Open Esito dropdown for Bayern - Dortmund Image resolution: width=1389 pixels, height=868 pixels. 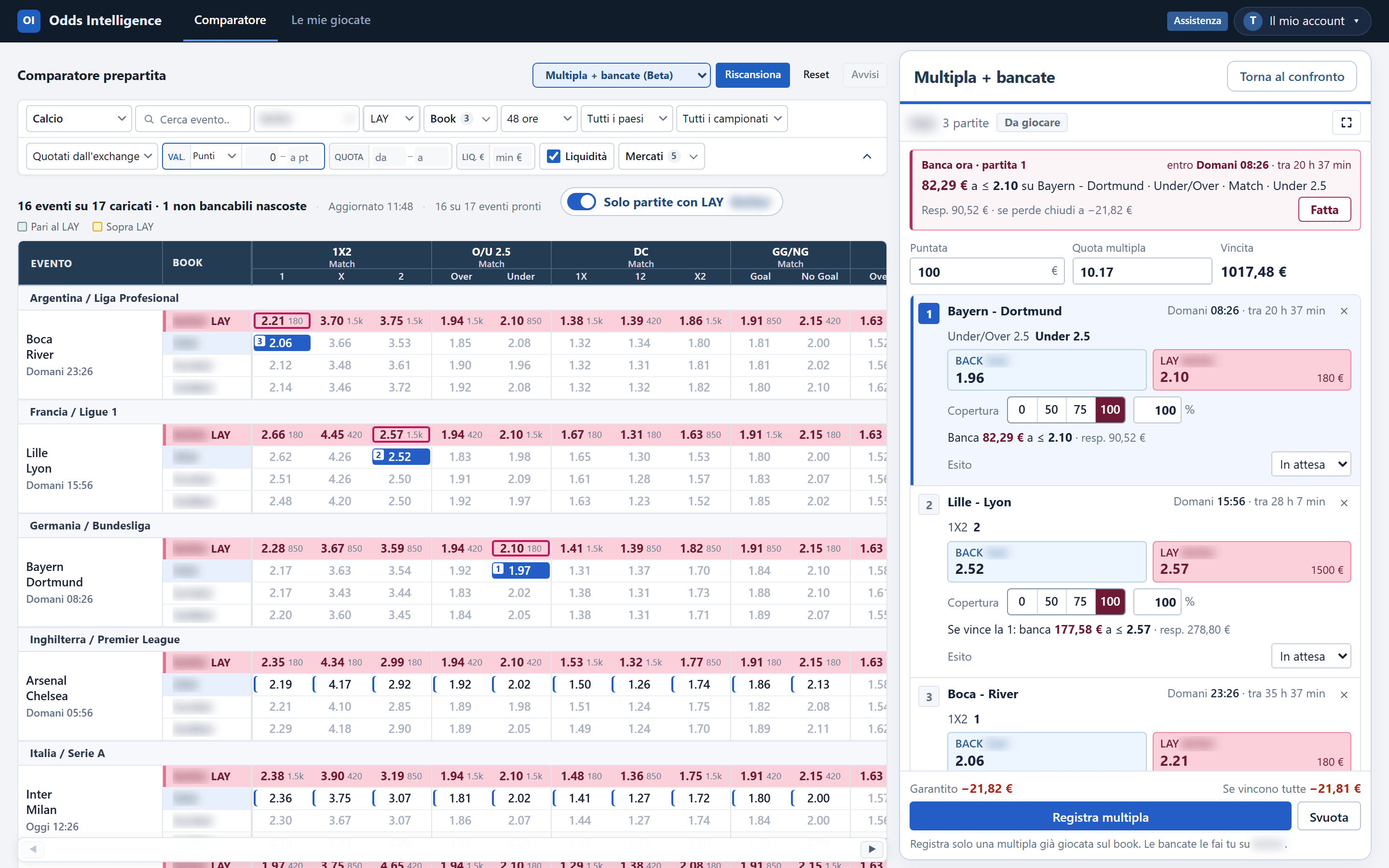1311,464
